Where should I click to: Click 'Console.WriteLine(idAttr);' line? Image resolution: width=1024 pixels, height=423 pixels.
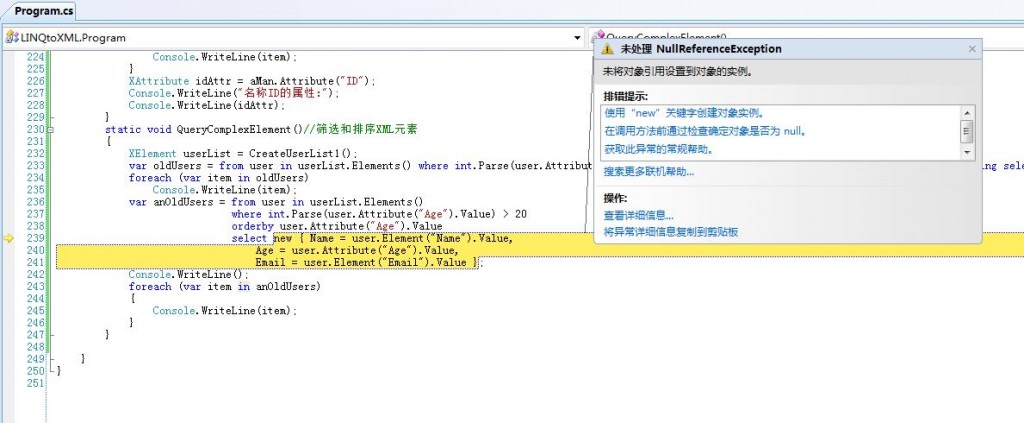pyautogui.click(x=206, y=106)
